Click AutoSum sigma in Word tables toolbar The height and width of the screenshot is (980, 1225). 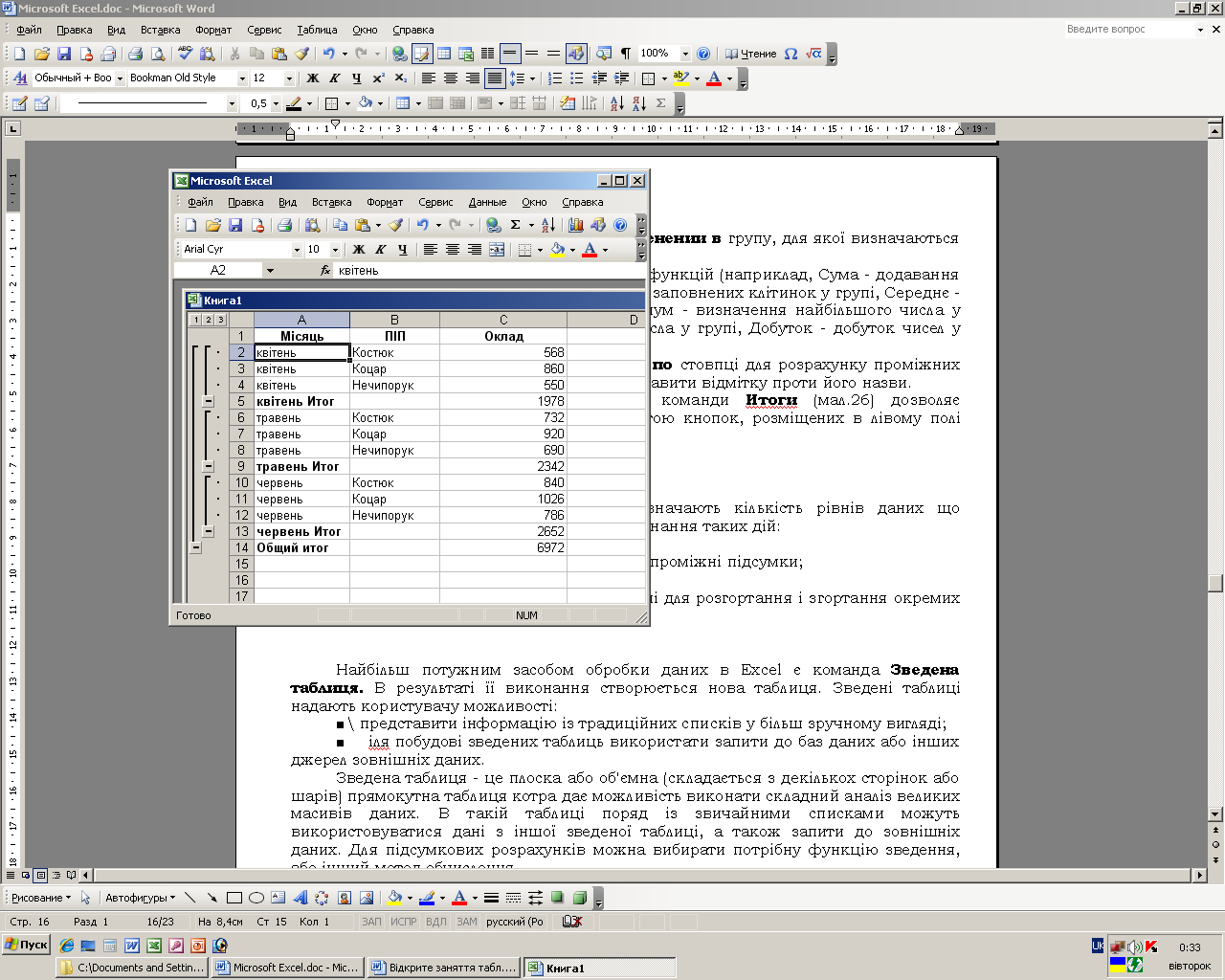661,103
